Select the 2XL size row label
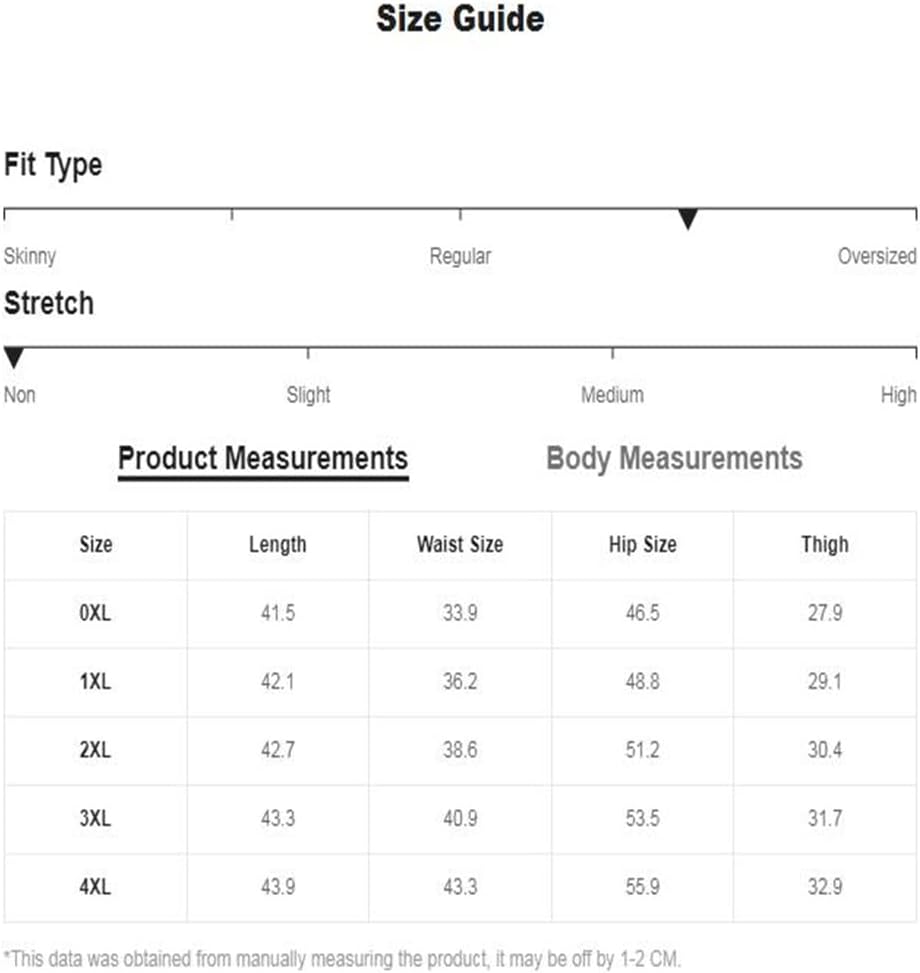 95,750
